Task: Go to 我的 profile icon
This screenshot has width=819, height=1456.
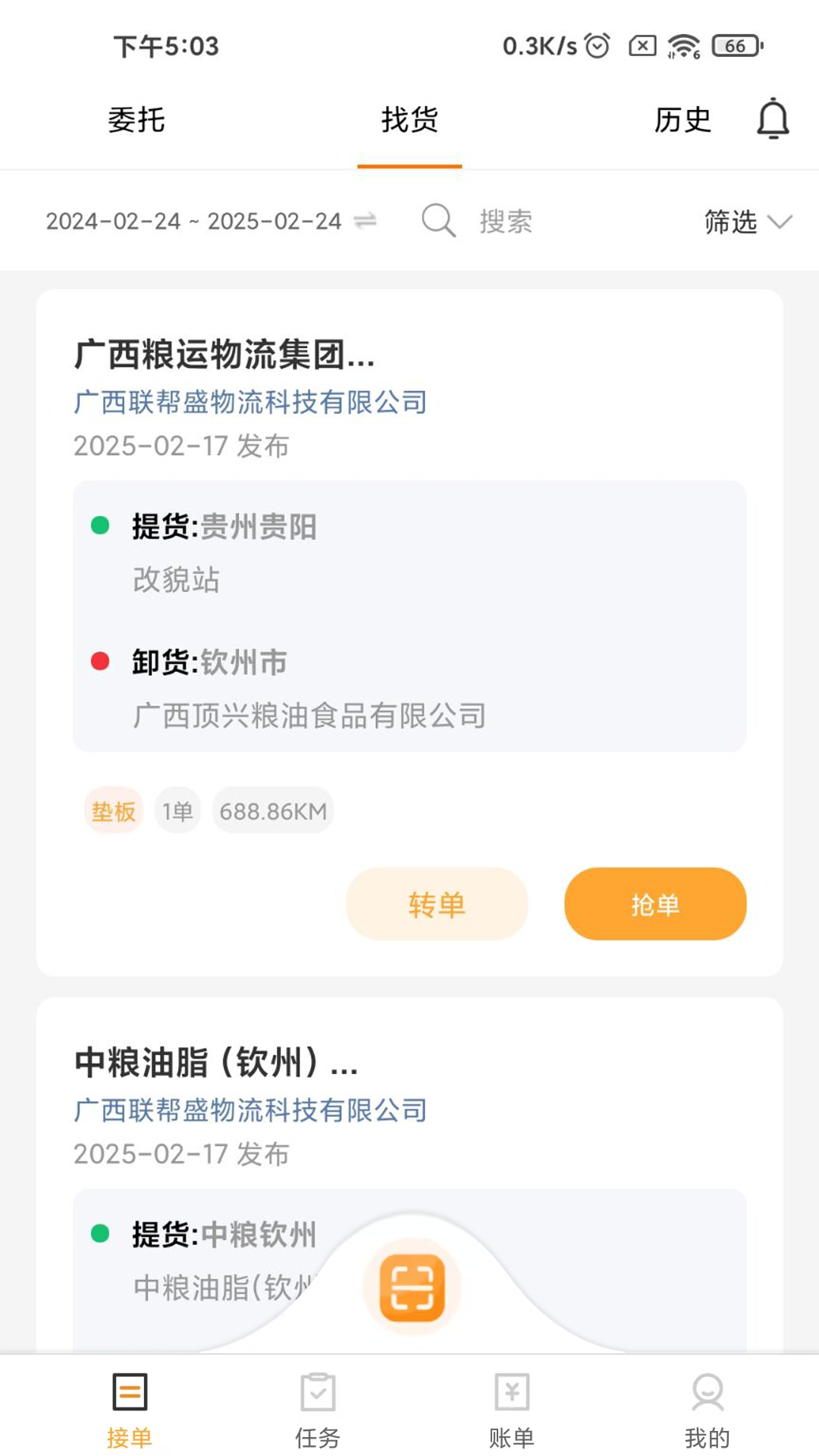Action: pyautogui.click(x=707, y=1392)
